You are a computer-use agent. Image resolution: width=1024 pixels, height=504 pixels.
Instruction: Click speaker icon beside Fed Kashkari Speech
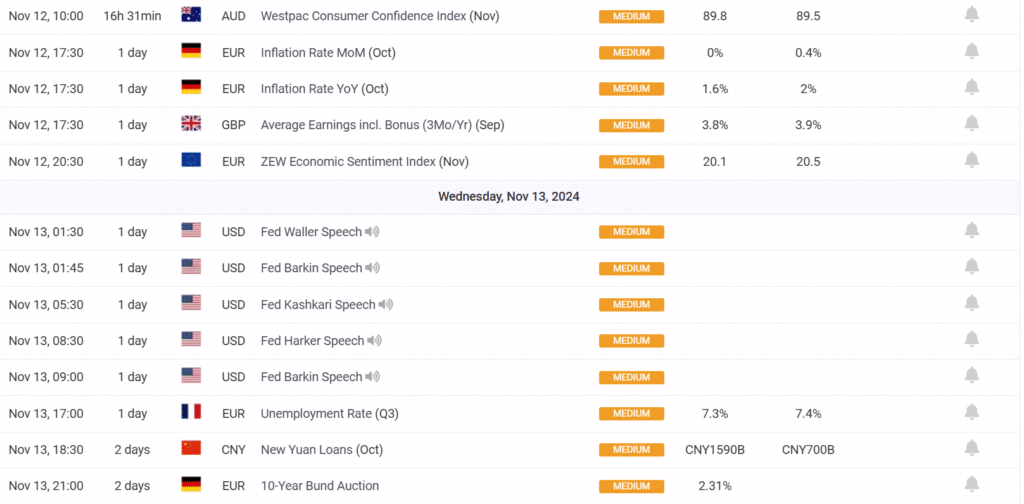(x=386, y=305)
